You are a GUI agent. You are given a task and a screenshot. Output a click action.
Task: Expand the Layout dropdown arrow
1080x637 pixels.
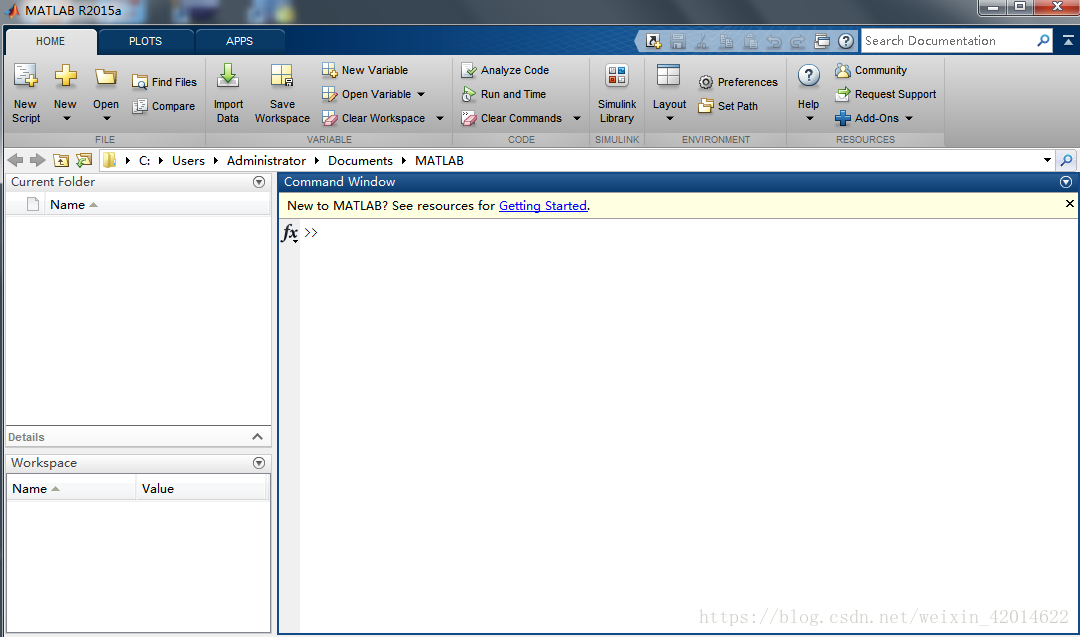point(669,118)
